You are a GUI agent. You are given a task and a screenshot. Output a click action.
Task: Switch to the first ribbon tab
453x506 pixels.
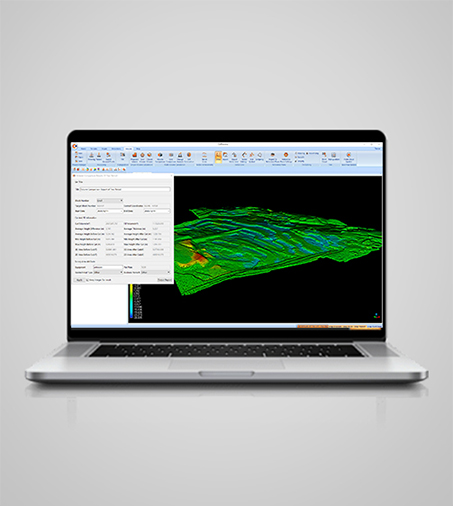tap(83, 149)
